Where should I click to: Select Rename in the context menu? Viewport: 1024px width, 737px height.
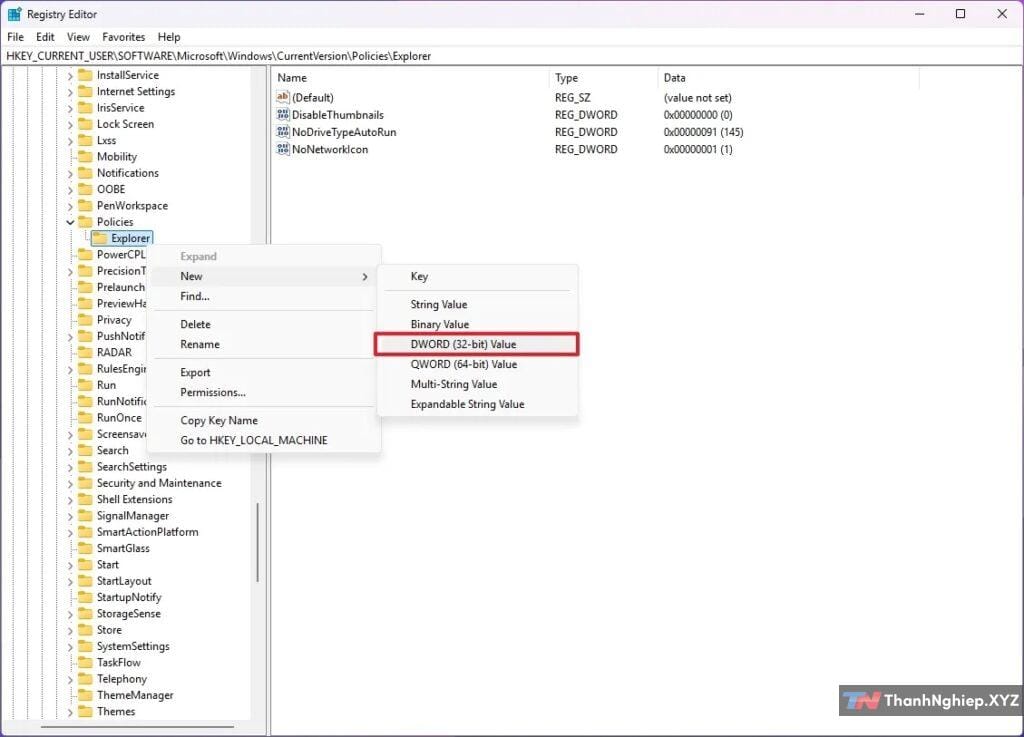pyautogui.click(x=264, y=344)
